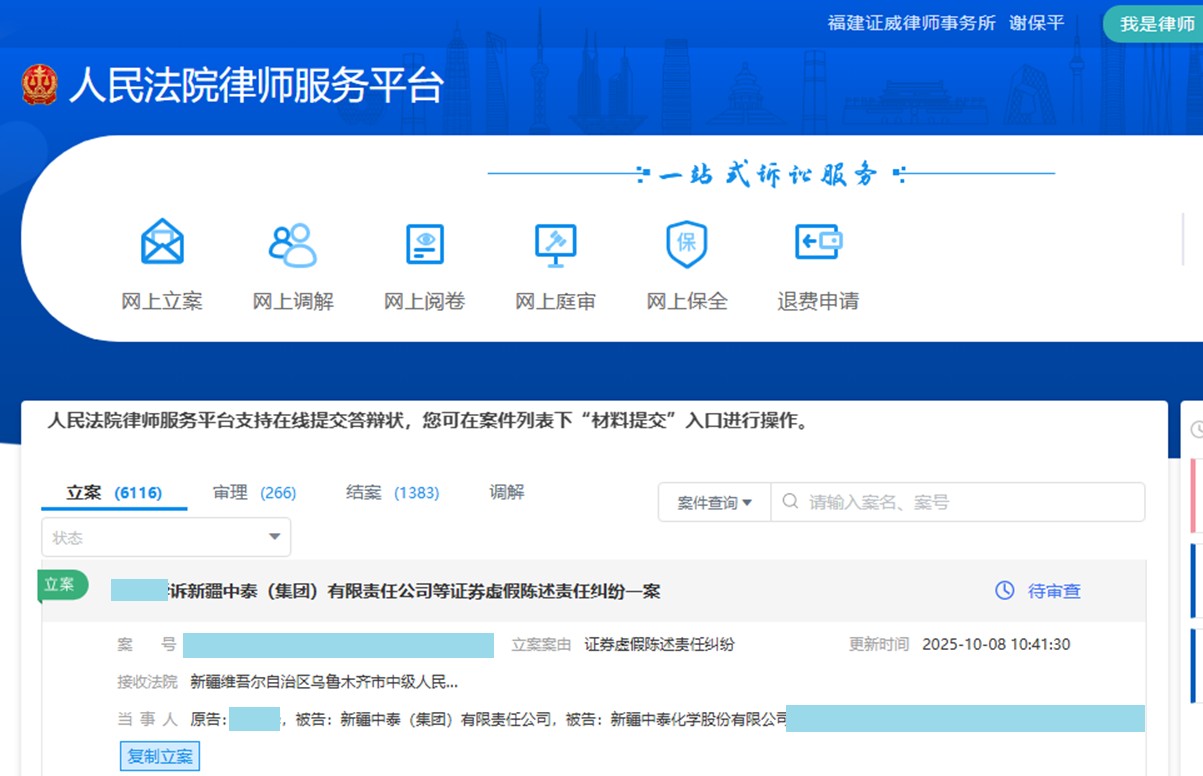Focus the 请输入案名、案号 search field

click(958, 502)
